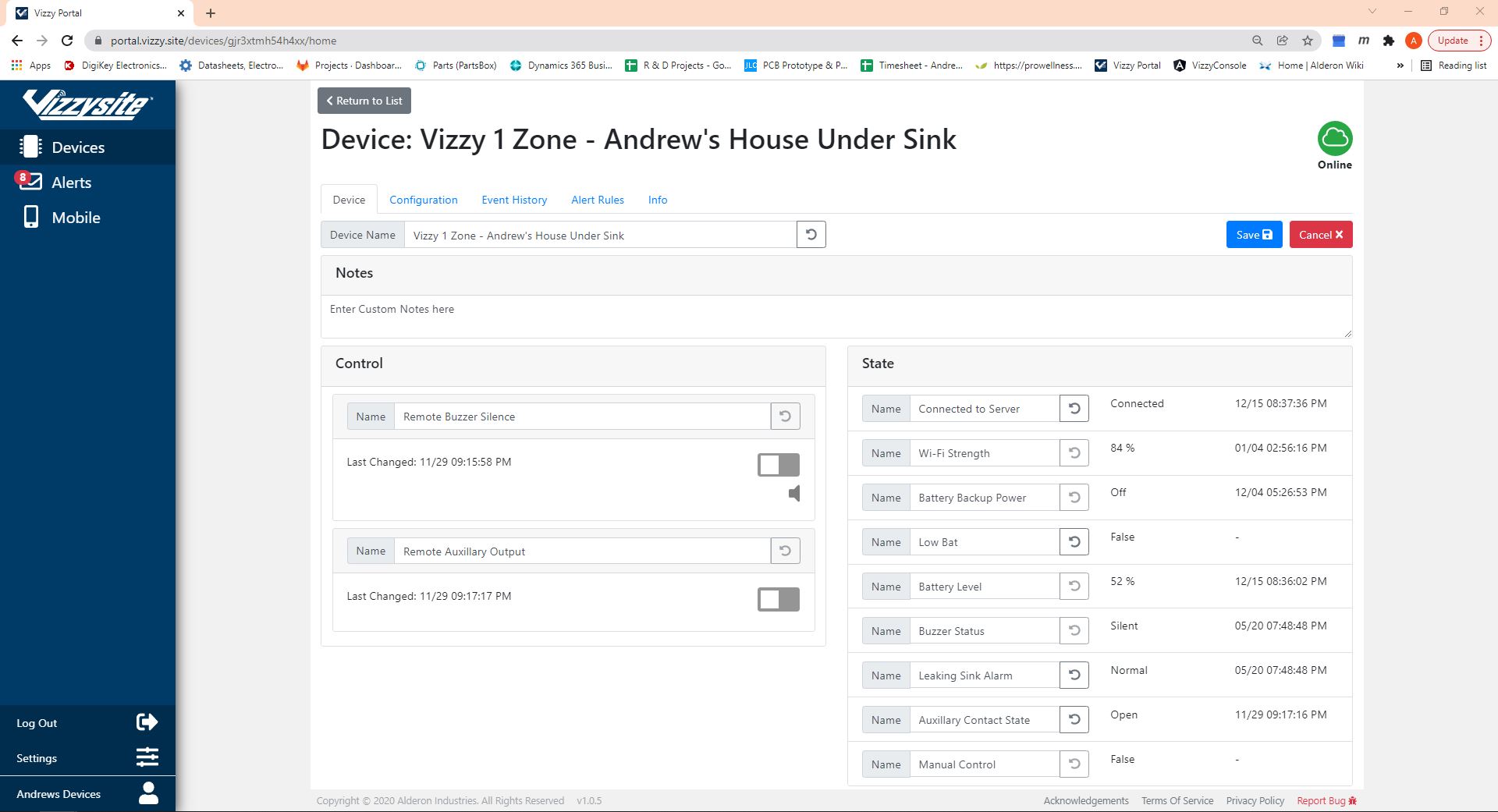This screenshot has height=812, width=1498.
Task: Edit the Device Name input
Action: [x=600, y=235]
